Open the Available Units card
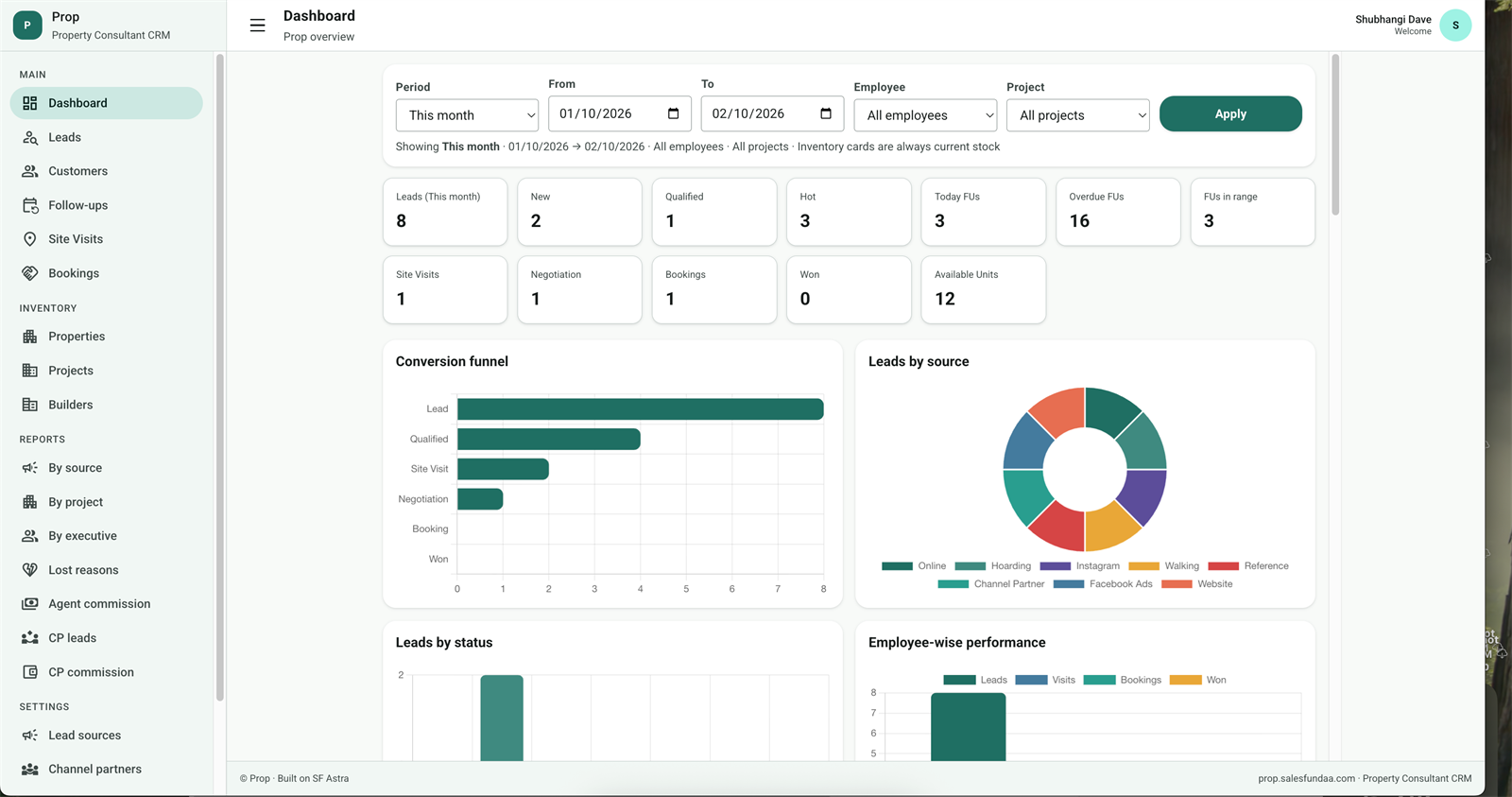The width and height of the screenshot is (1512, 797). (984, 290)
